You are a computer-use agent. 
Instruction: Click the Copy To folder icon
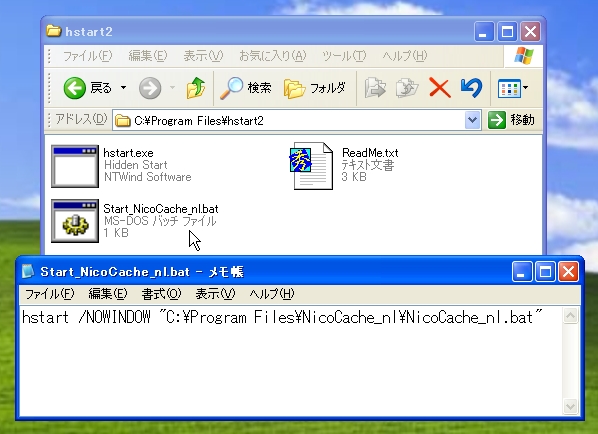pyautogui.click(x=407, y=88)
